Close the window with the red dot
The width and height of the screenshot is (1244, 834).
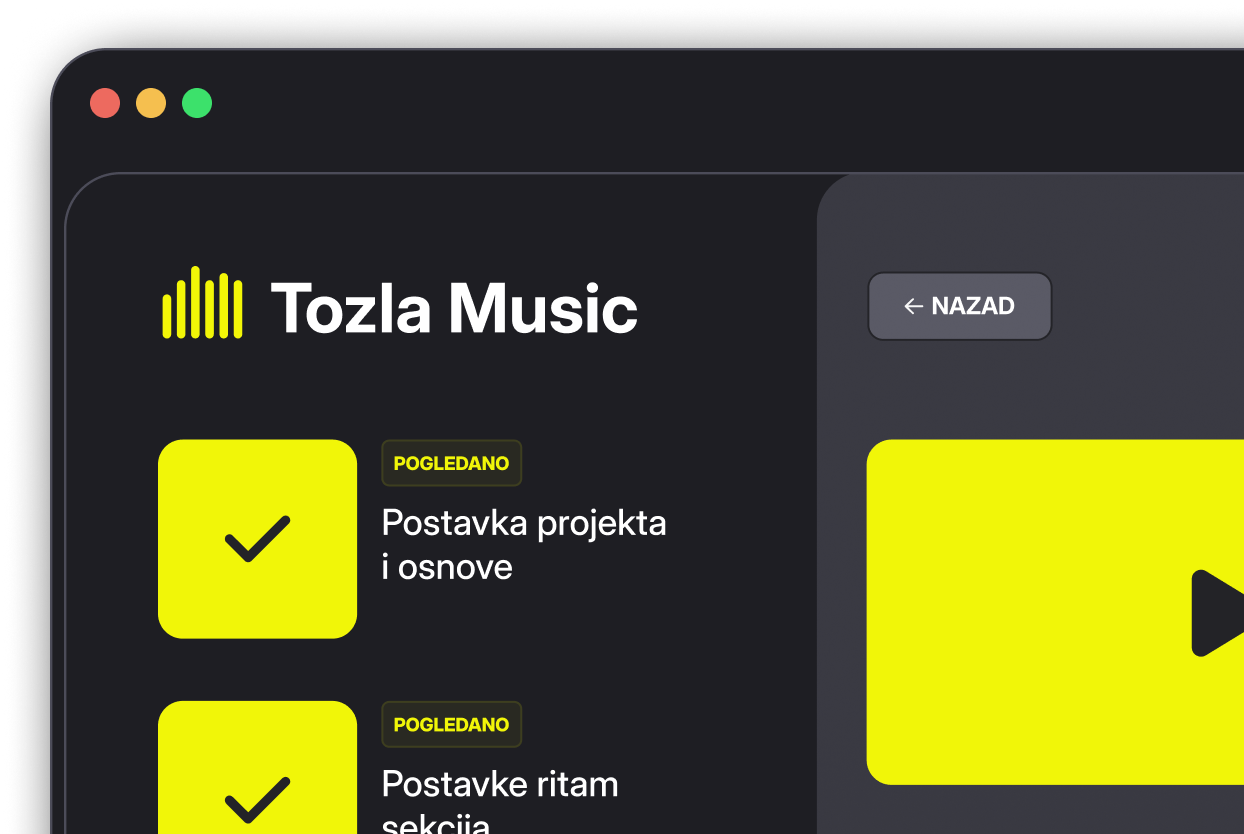[105, 103]
